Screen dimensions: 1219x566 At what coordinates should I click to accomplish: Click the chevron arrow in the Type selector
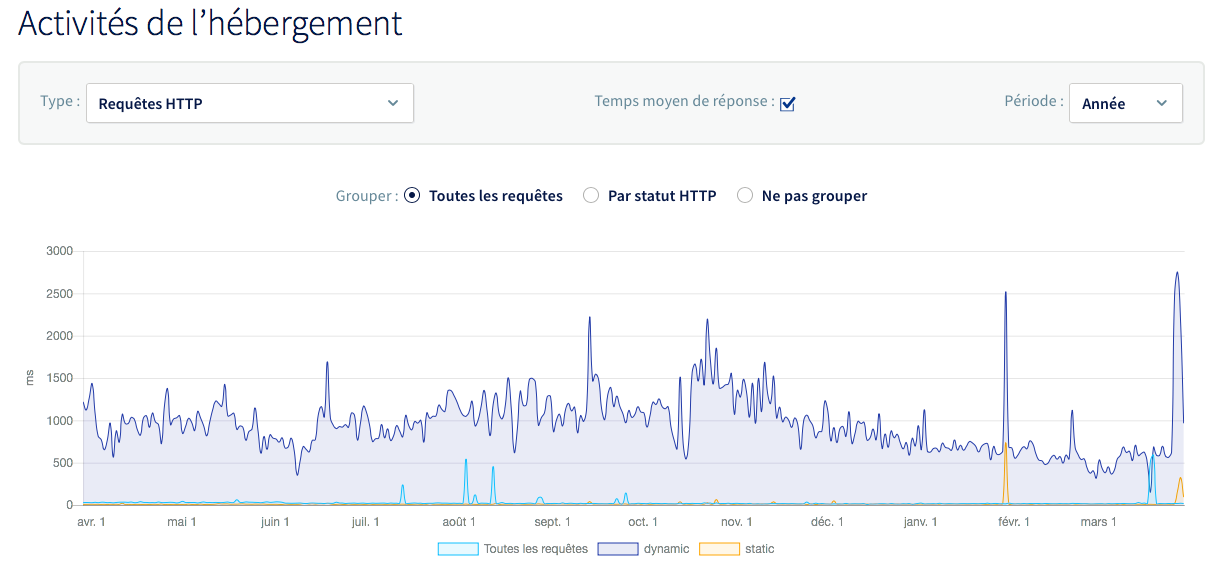tap(393, 103)
